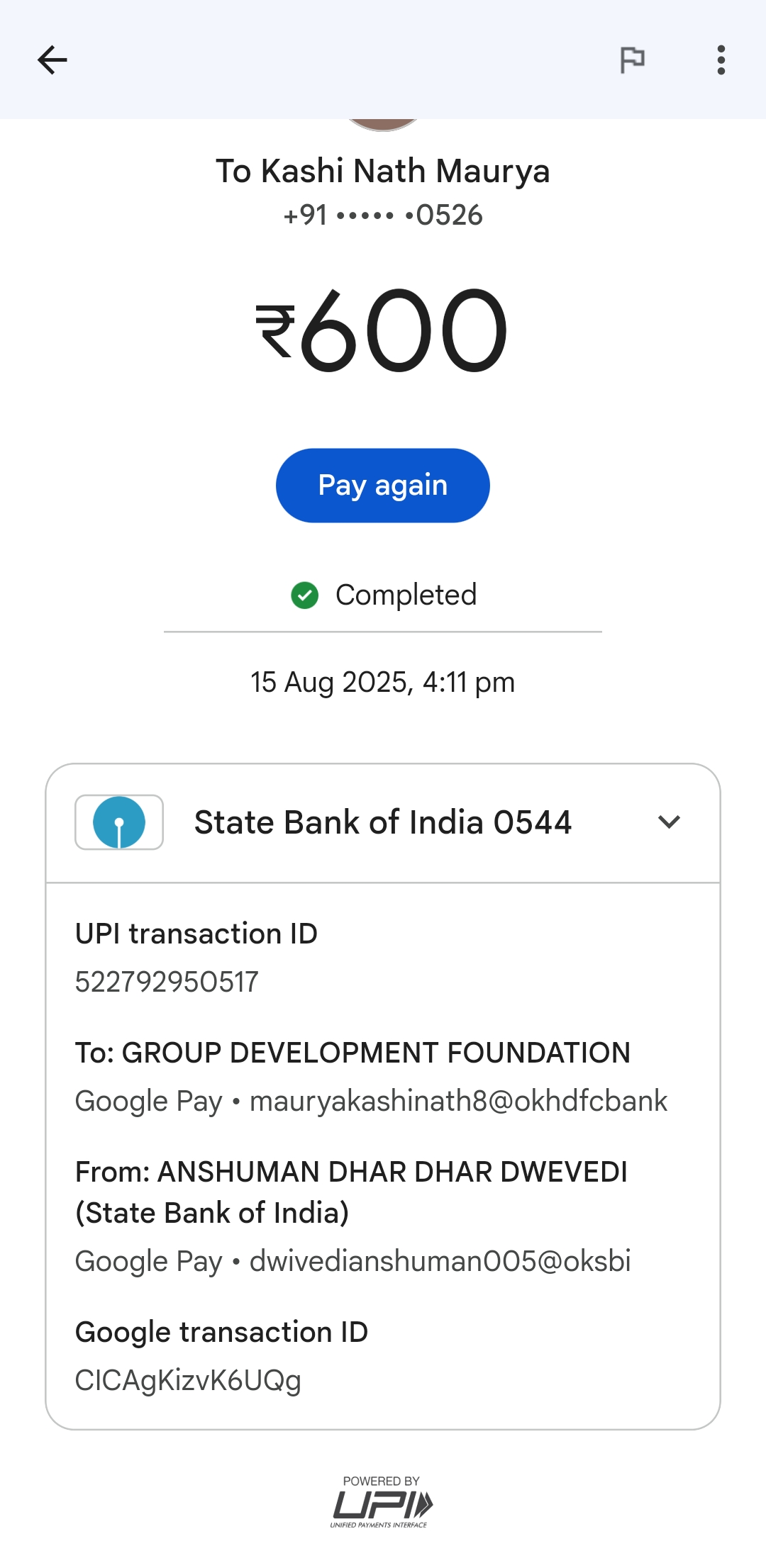Tap the Google transaction ID value
This screenshot has height=1568, width=766.
(189, 1381)
